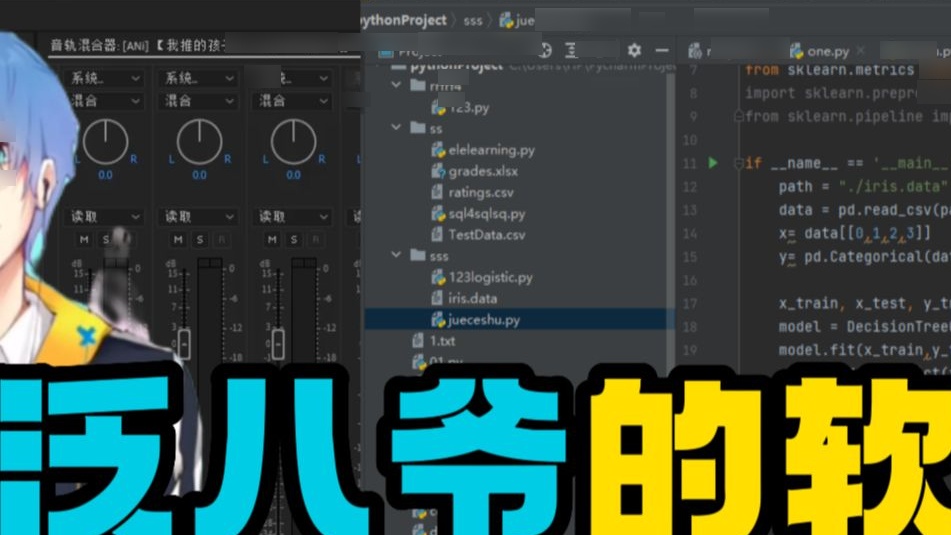The image size is (951, 535).
Task: Click the elelearning.py file icon
Action: (x=438, y=150)
